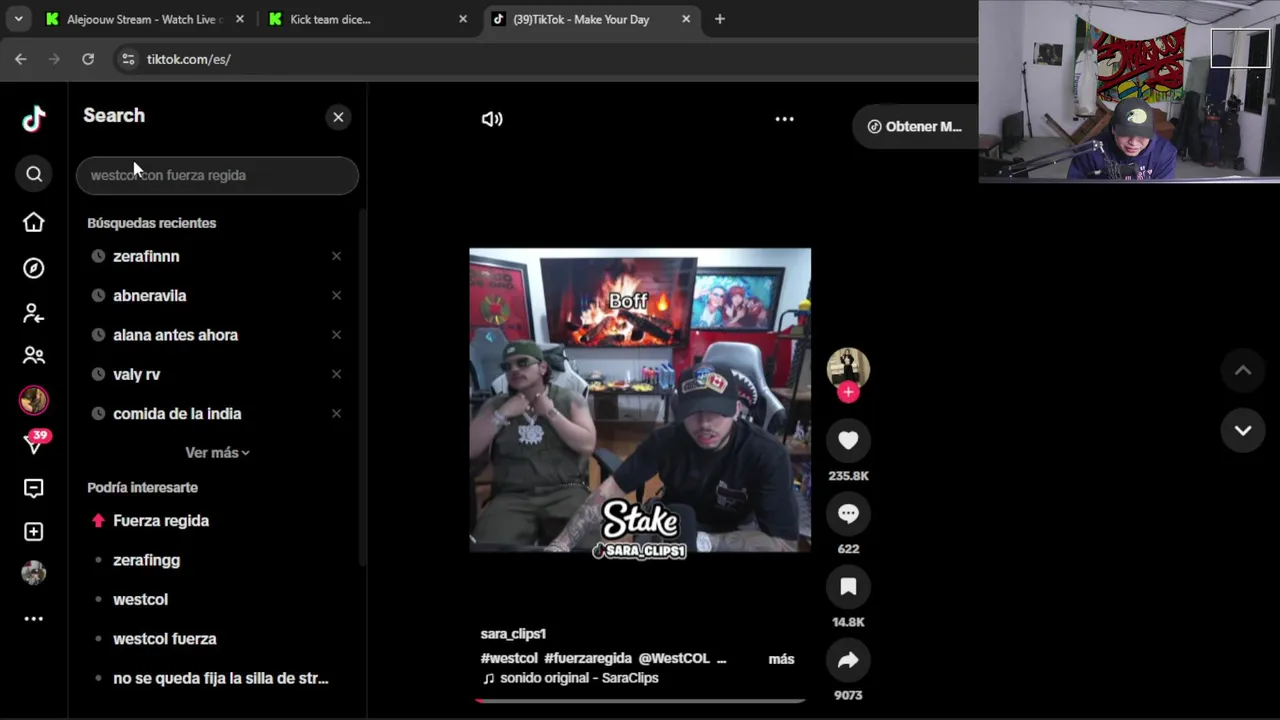Select suggestion westcol fuerza
The height and width of the screenshot is (720, 1280).
165,639
